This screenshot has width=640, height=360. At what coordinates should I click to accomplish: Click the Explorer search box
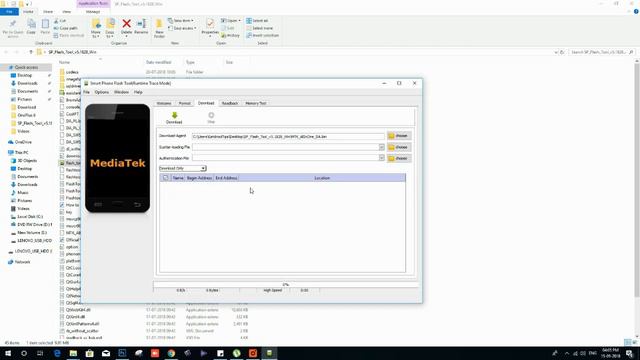602,52
